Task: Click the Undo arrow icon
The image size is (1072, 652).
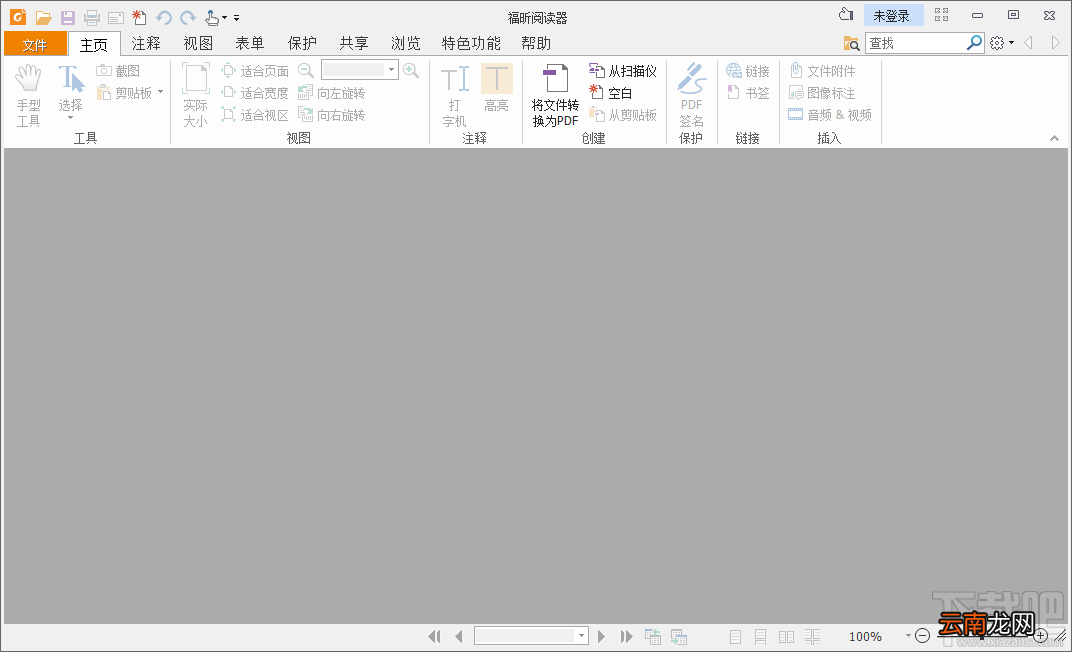Action: [x=163, y=18]
